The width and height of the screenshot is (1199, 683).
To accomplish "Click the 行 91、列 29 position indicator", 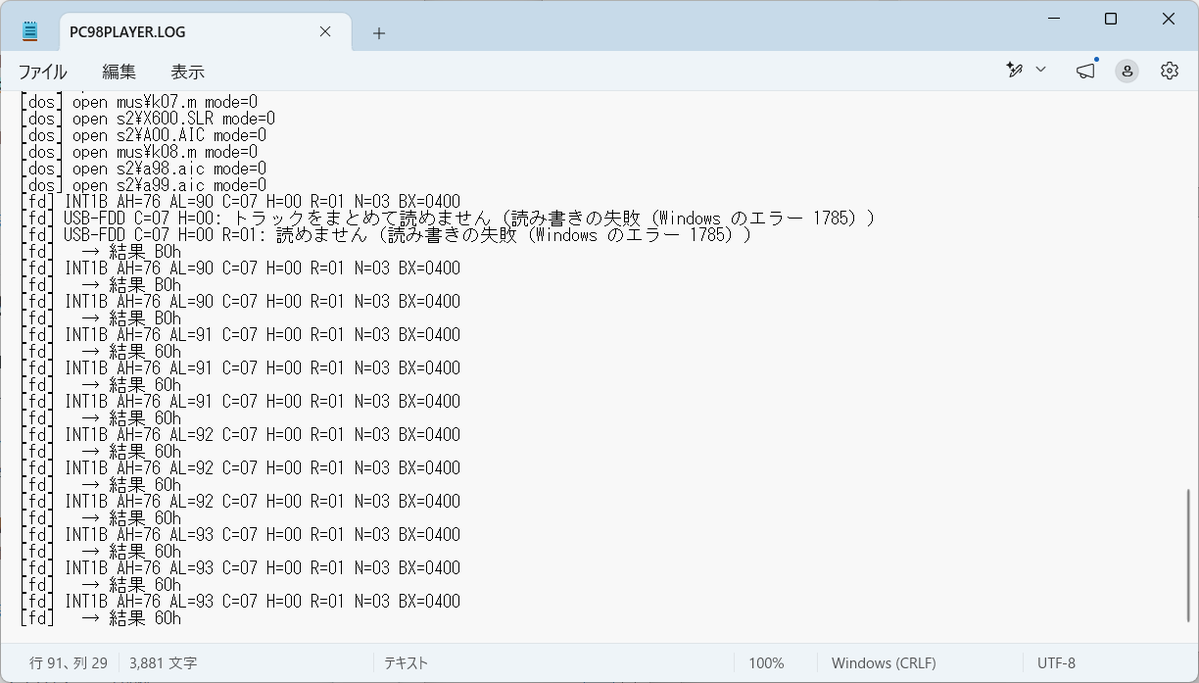I will tap(68, 663).
